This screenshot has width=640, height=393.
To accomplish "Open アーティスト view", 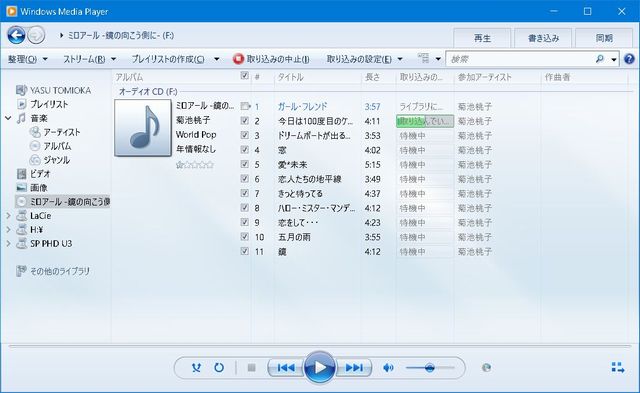I will pos(61,132).
